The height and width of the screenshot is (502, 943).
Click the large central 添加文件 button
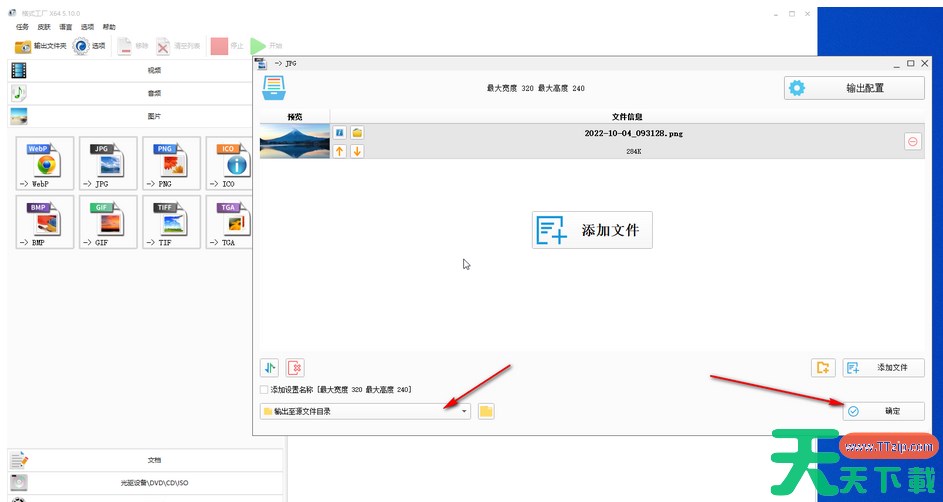point(592,230)
